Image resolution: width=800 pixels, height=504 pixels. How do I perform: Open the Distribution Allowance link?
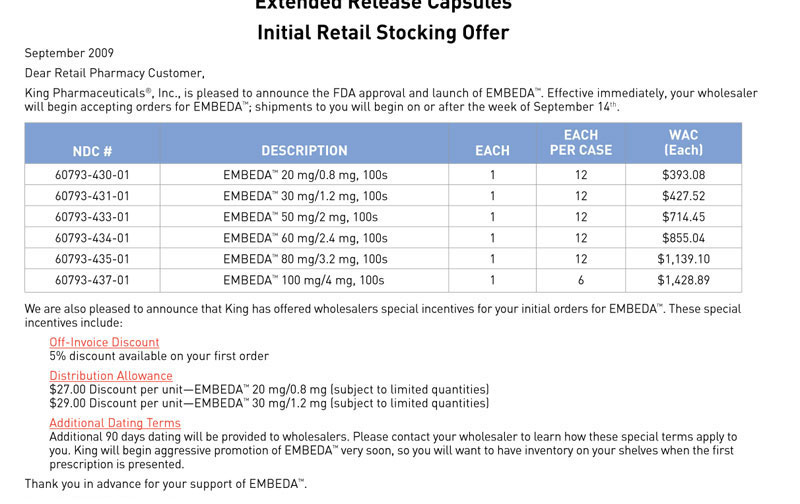pos(111,376)
